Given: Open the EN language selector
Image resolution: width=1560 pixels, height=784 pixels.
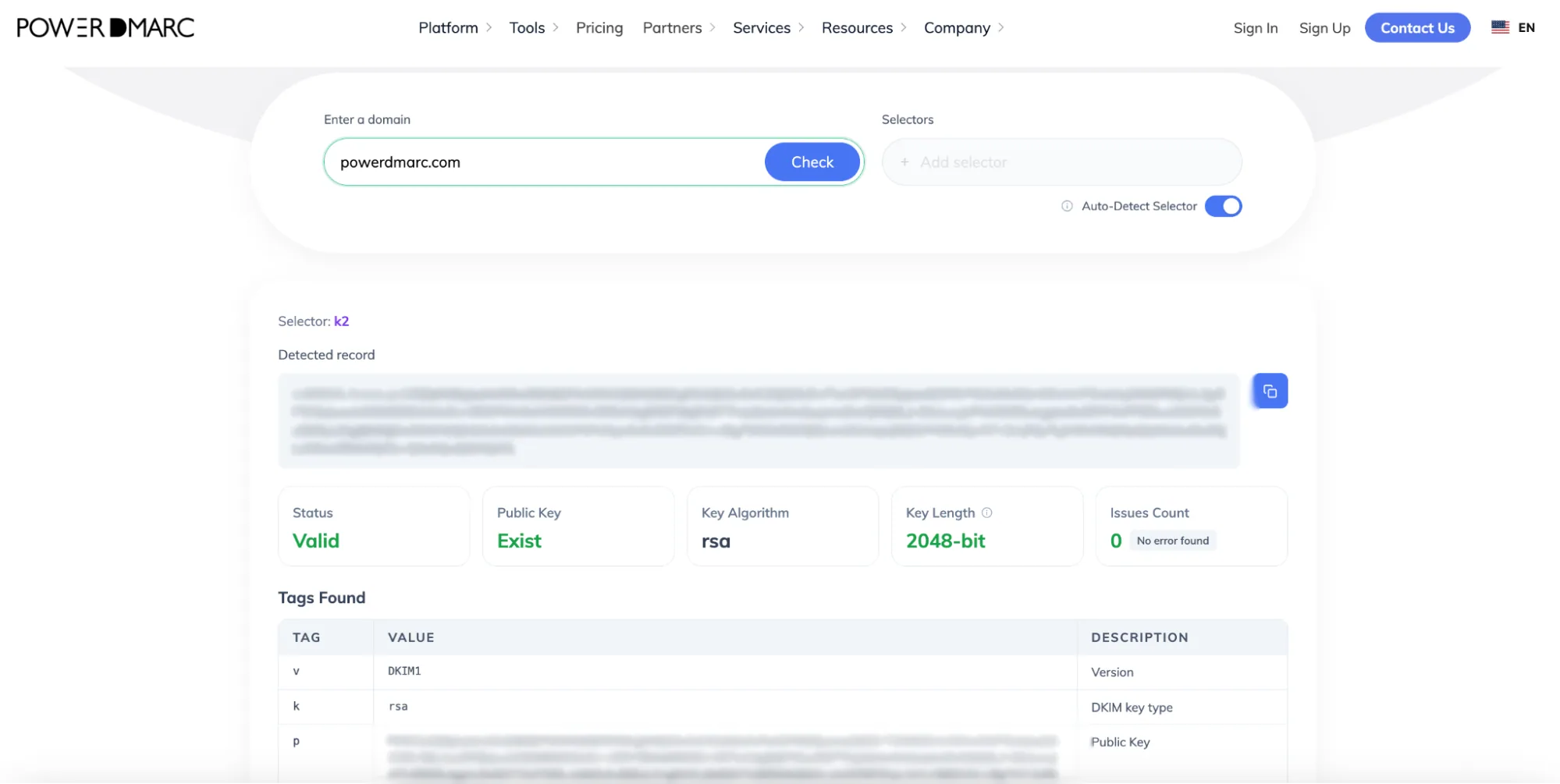Looking at the screenshot, I should 1526,27.
